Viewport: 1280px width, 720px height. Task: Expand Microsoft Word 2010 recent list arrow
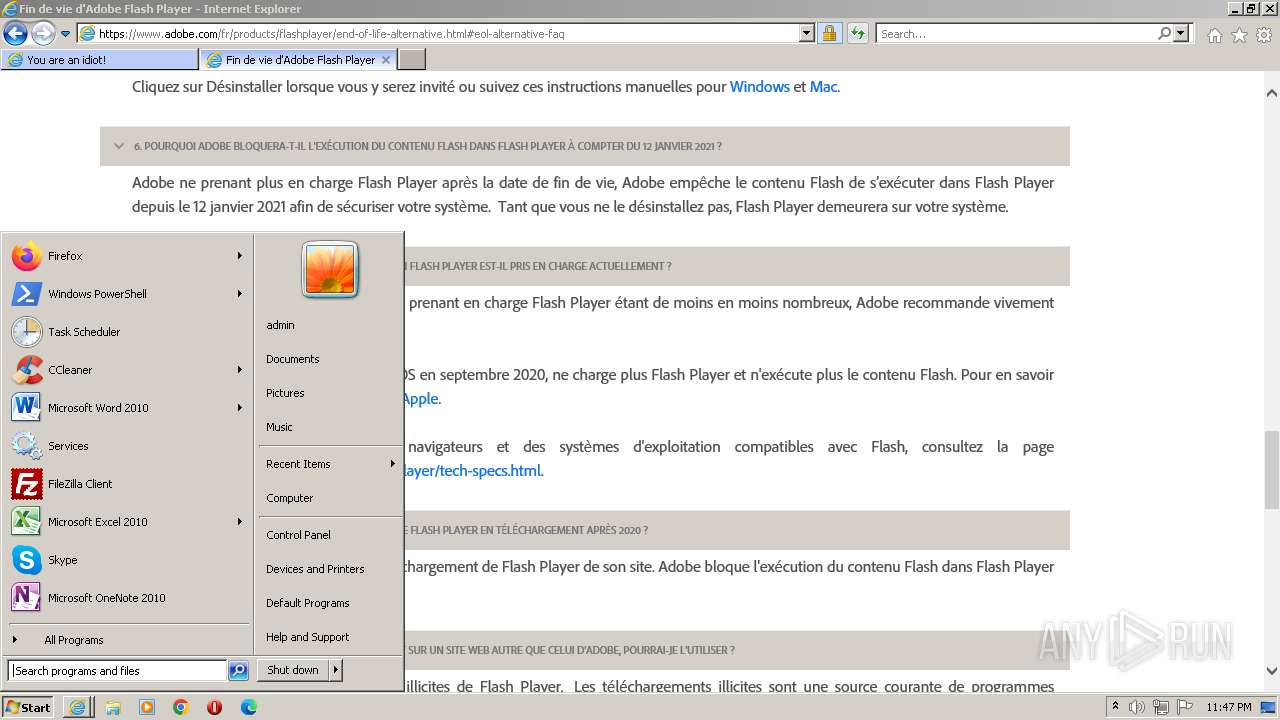click(240, 408)
